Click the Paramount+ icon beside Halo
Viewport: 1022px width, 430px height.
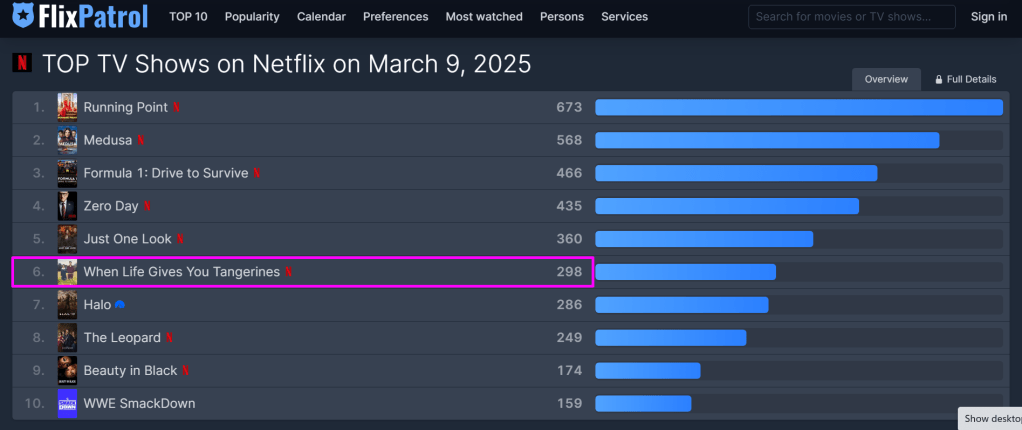click(x=120, y=305)
